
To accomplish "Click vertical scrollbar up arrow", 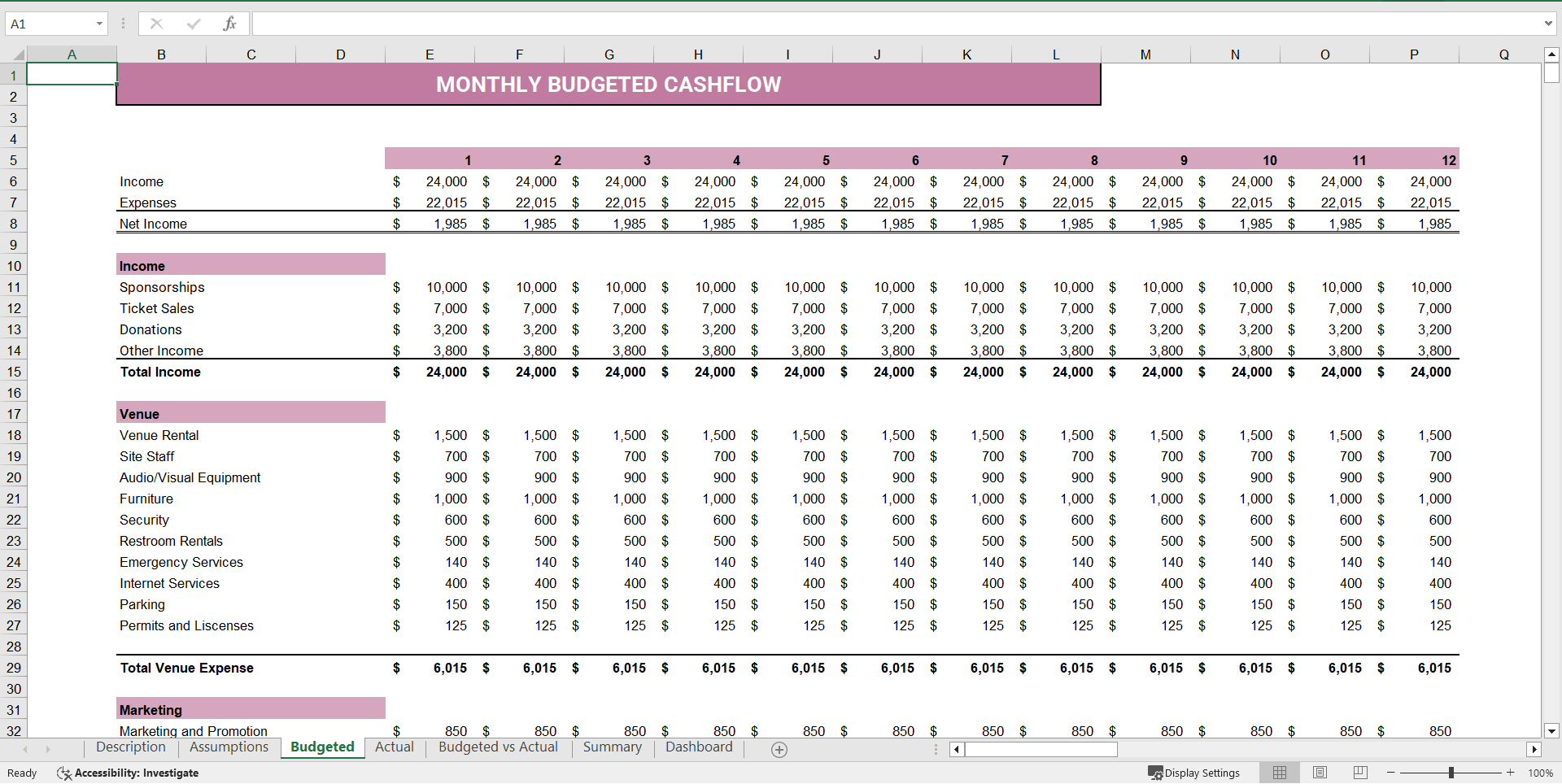I will [x=1551, y=54].
